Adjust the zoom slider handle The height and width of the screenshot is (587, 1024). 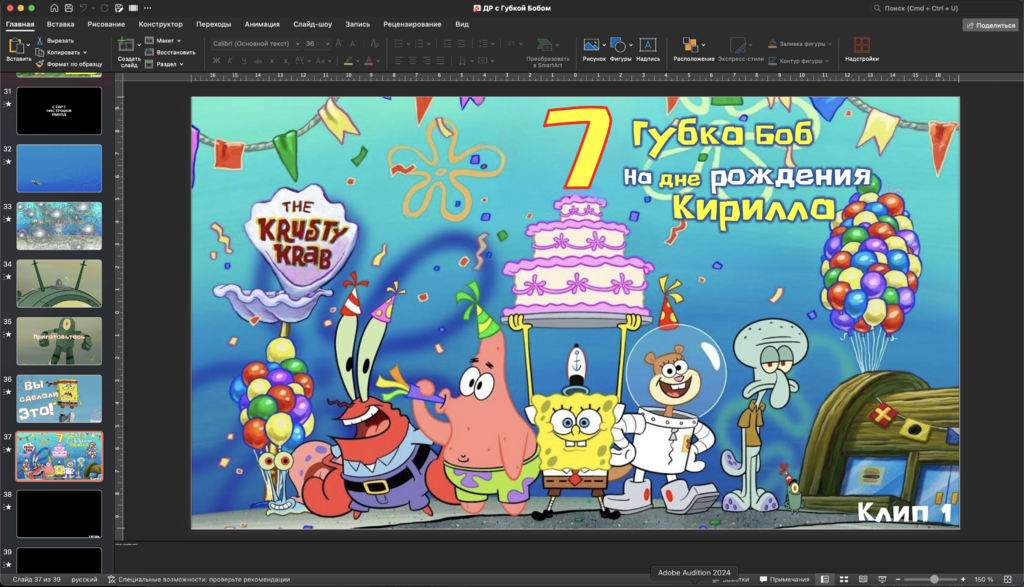point(935,579)
